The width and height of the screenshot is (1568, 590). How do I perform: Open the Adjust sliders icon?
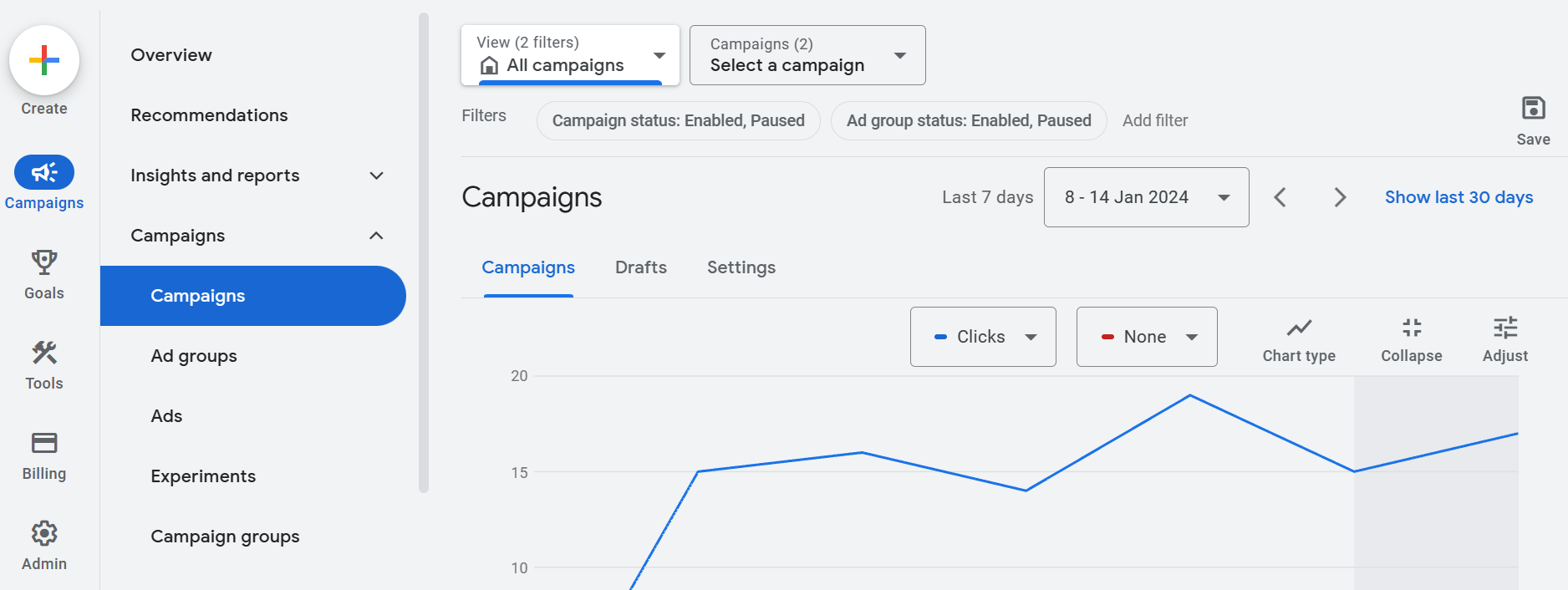tap(1505, 328)
